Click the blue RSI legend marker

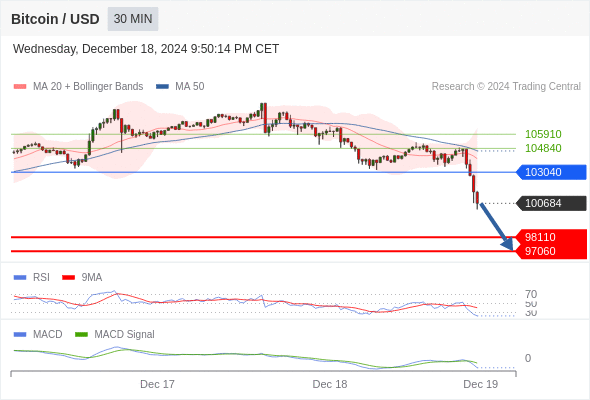20,278
